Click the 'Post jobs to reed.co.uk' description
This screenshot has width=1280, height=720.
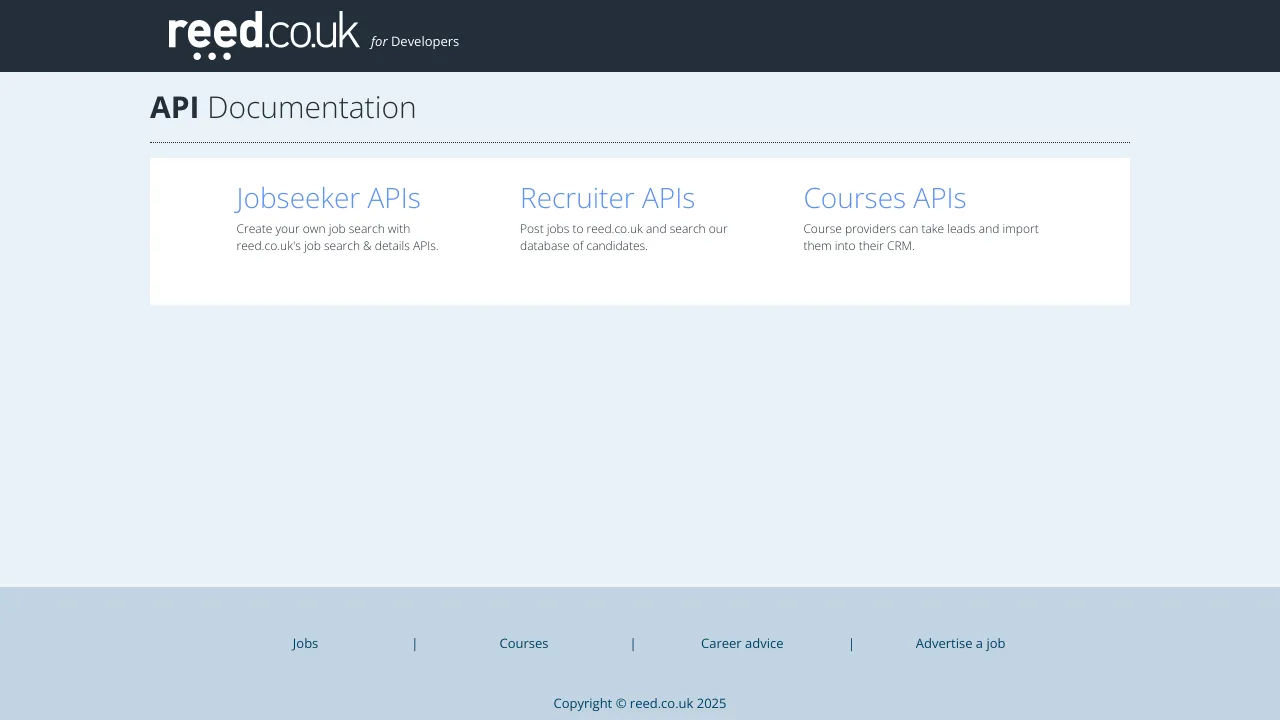(x=624, y=237)
